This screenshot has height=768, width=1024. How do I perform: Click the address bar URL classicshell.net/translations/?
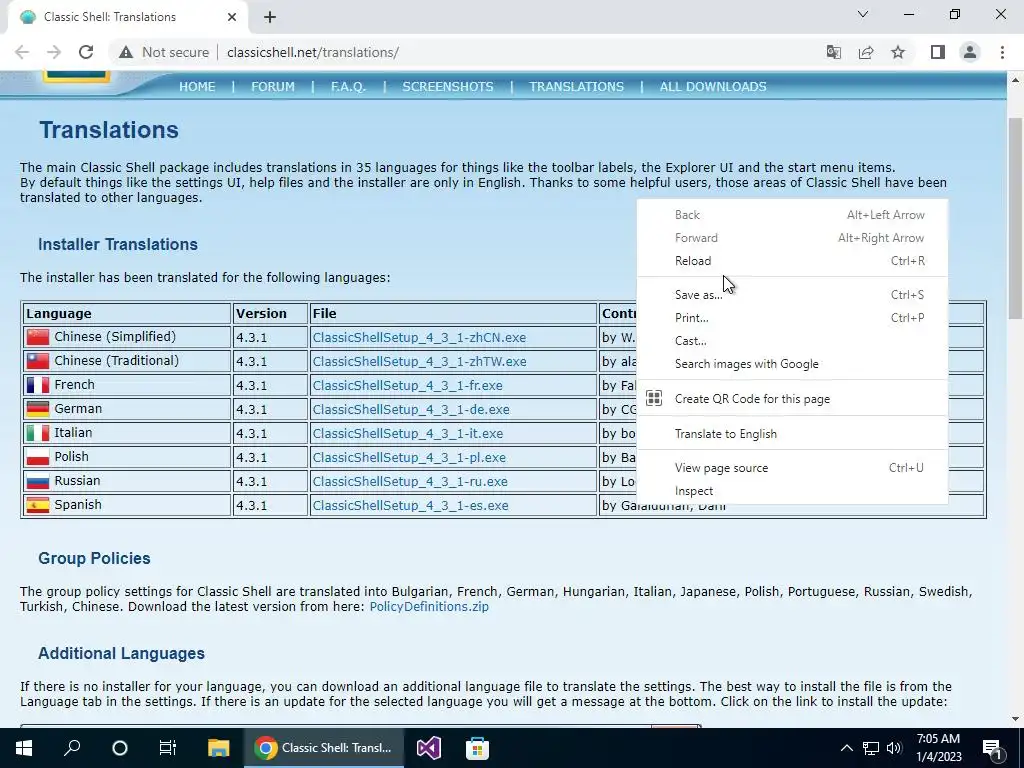(313, 52)
